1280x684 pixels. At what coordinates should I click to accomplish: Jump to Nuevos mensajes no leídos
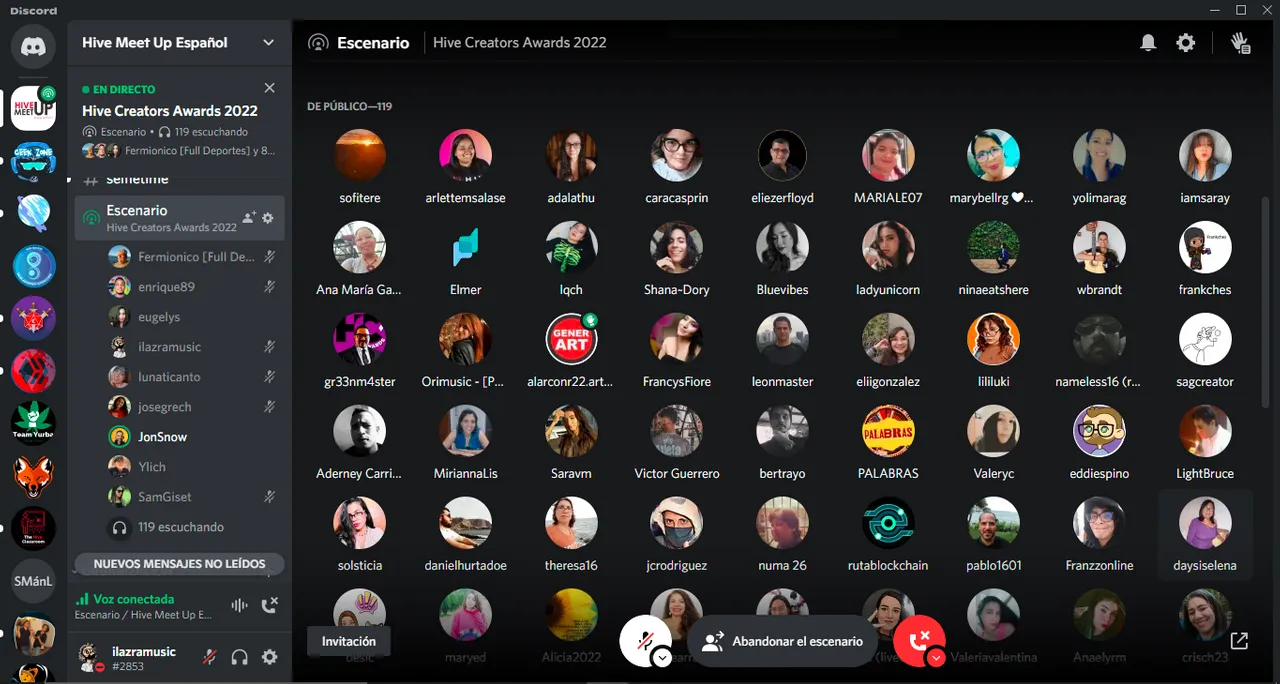click(180, 564)
